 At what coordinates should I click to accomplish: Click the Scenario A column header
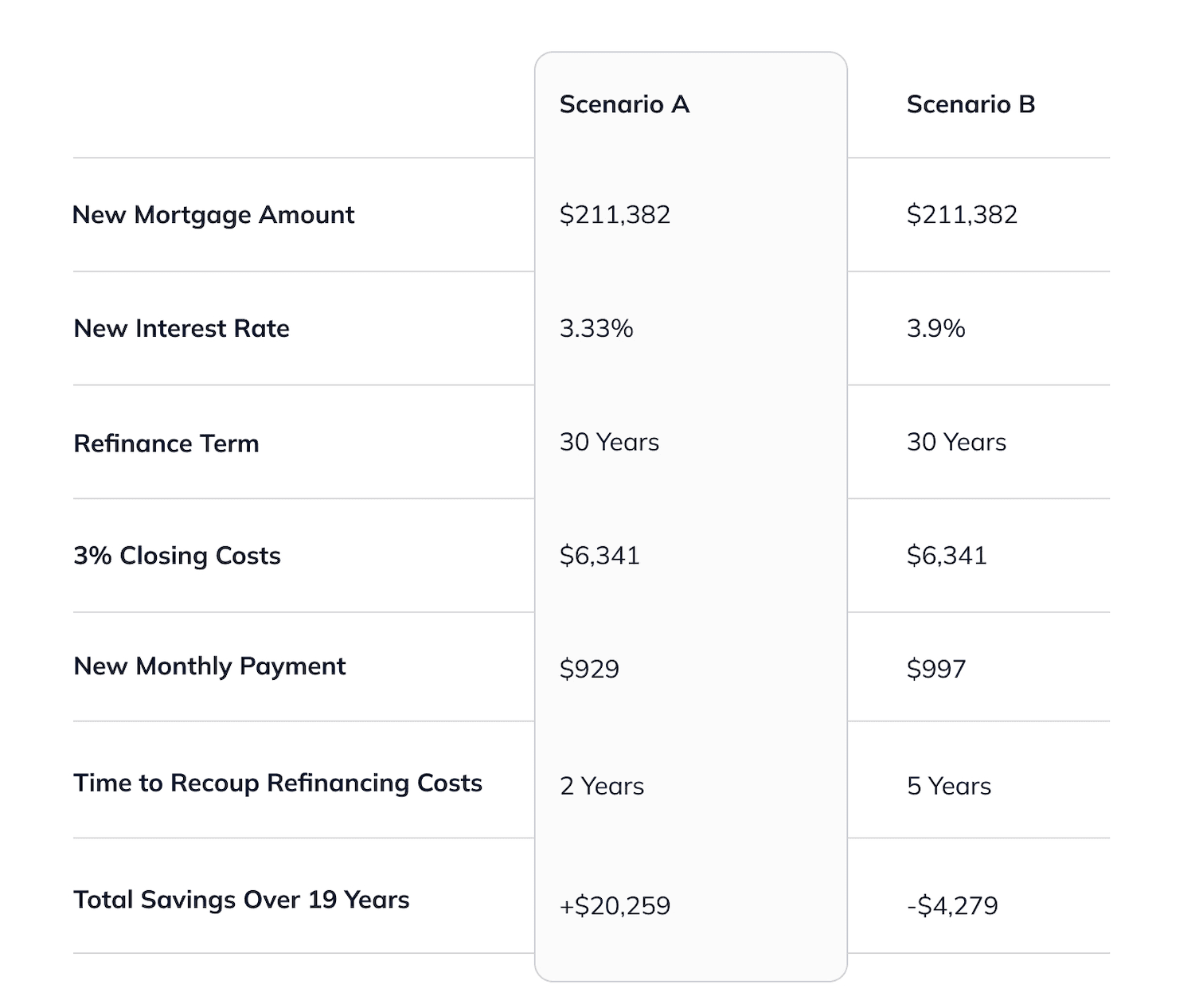tap(624, 104)
